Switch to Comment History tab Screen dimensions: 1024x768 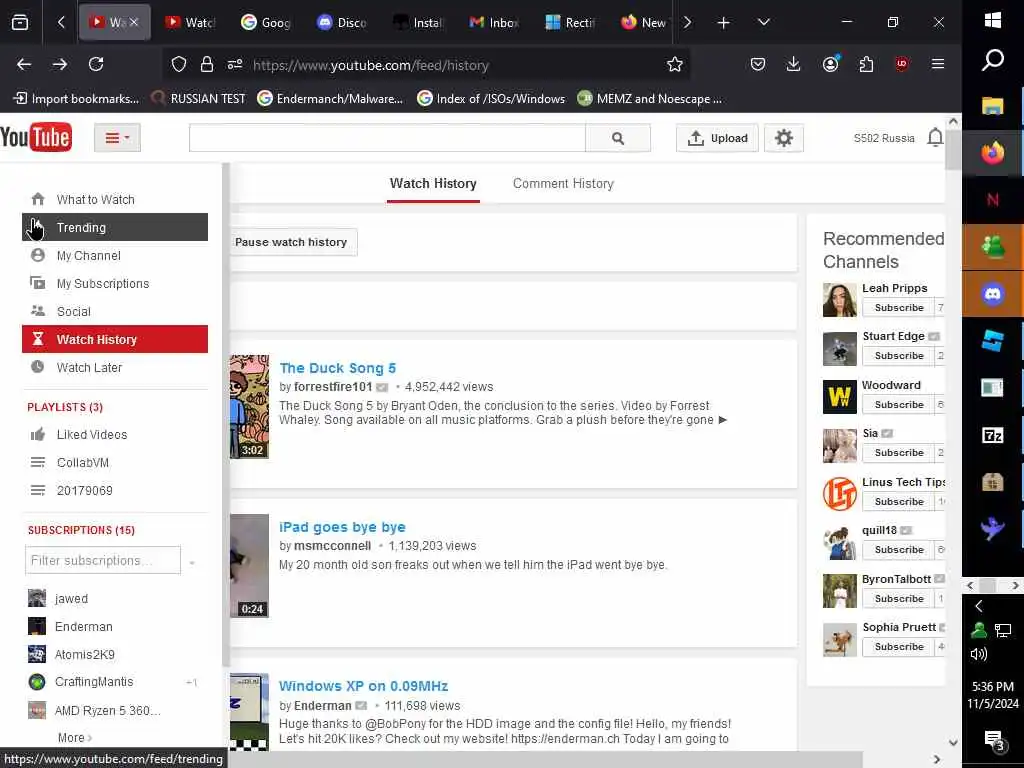click(563, 184)
